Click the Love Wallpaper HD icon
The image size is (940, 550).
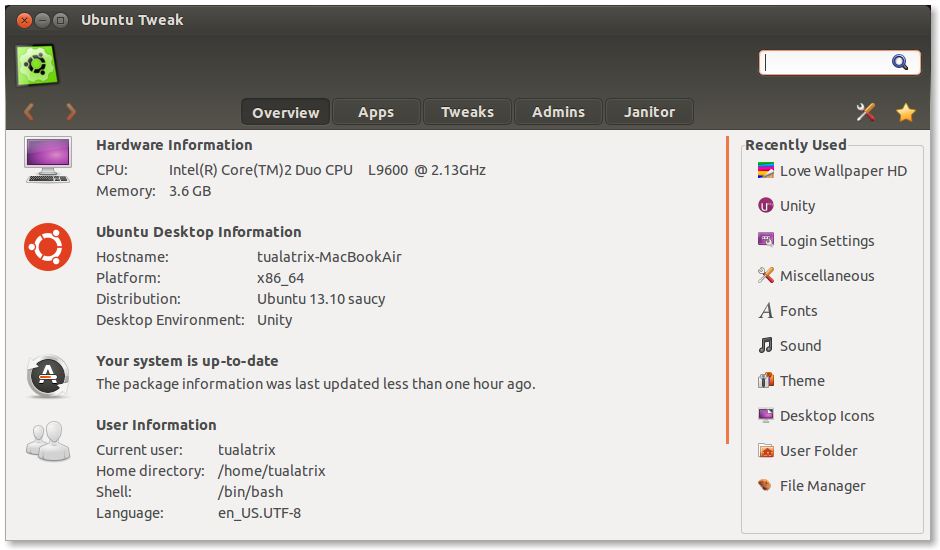(x=766, y=170)
